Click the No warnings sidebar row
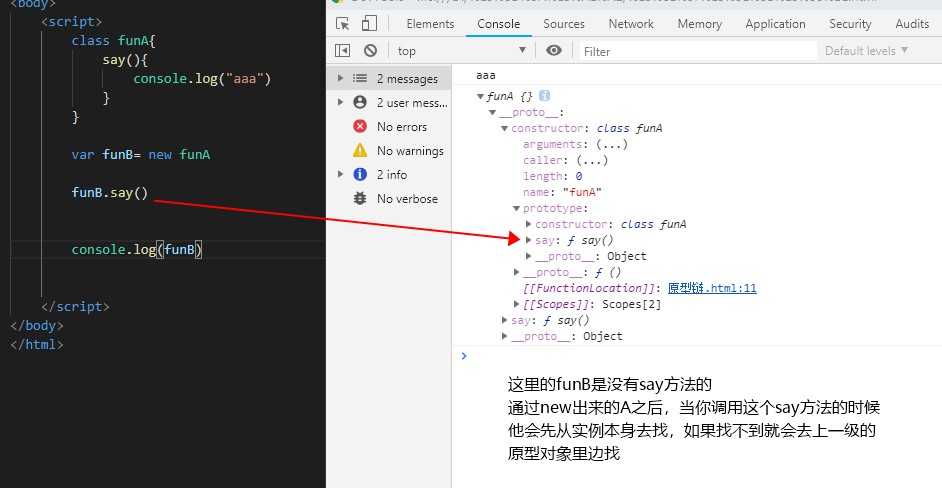The image size is (942, 488). pyautogui.click(x=390, y=150)
